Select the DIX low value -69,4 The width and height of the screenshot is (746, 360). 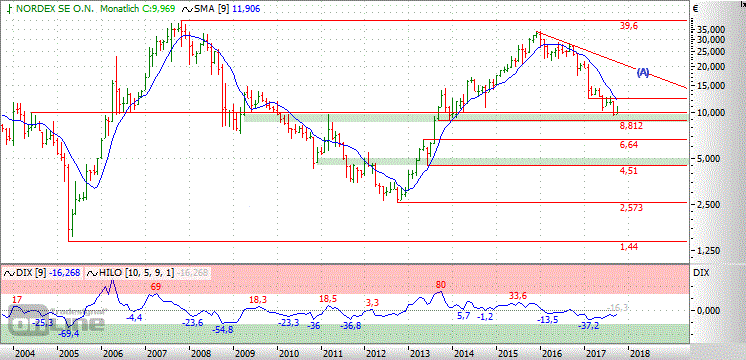click(x=69, y=335)
